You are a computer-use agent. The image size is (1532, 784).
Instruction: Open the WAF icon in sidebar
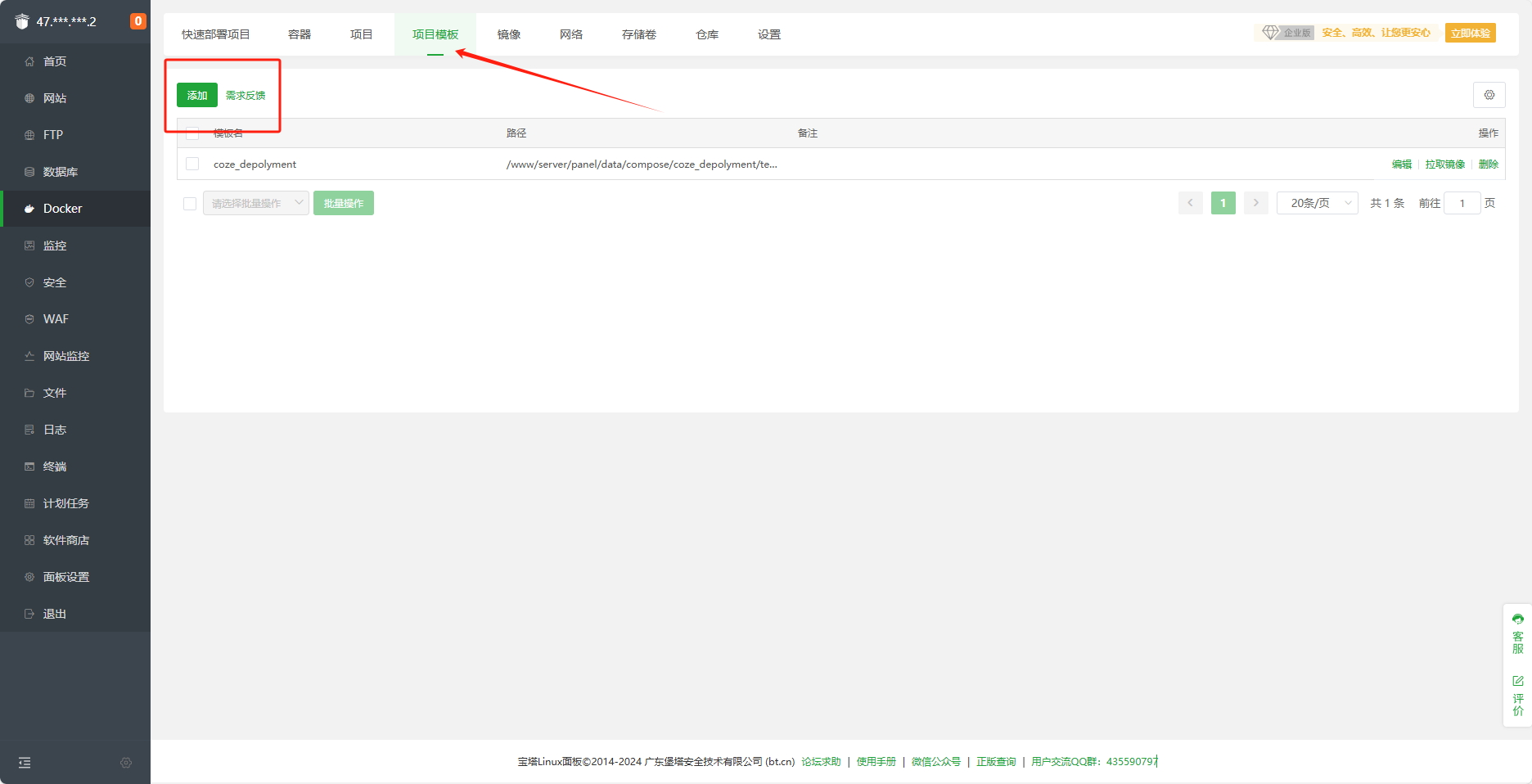[x=29, y=319]
